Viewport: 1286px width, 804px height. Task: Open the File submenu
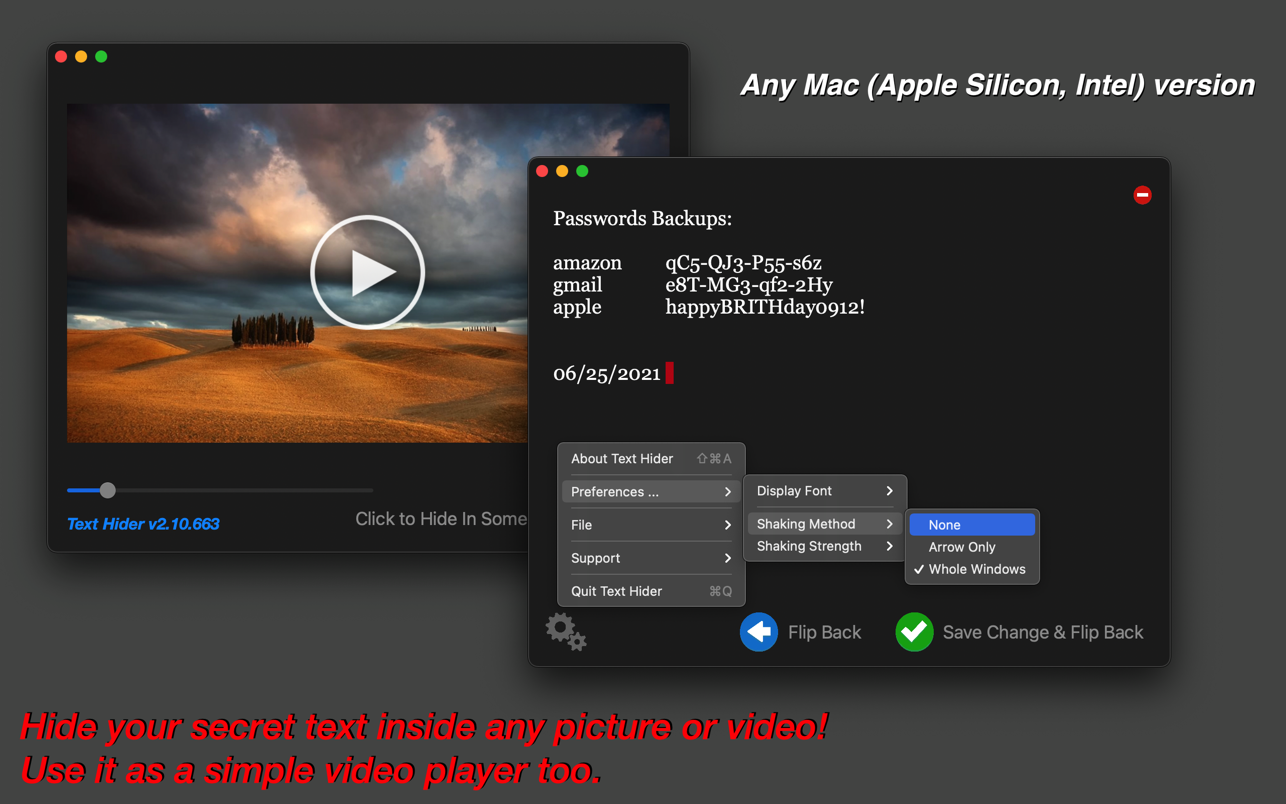(651, 525)
